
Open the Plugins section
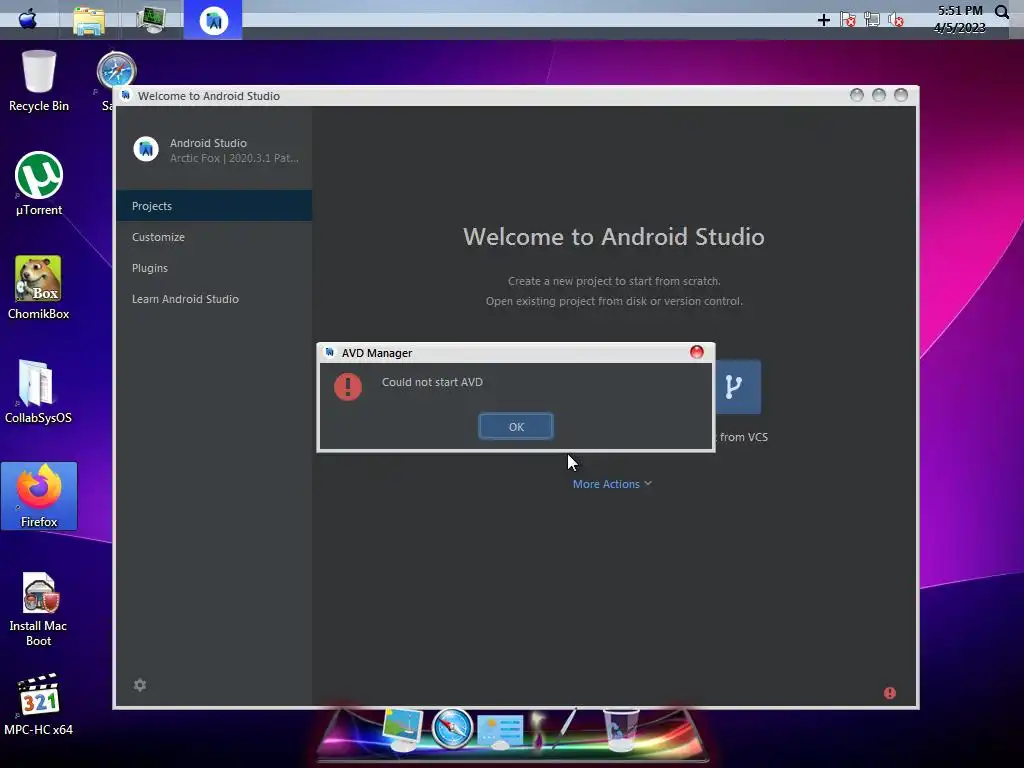[x=214, y=268]
